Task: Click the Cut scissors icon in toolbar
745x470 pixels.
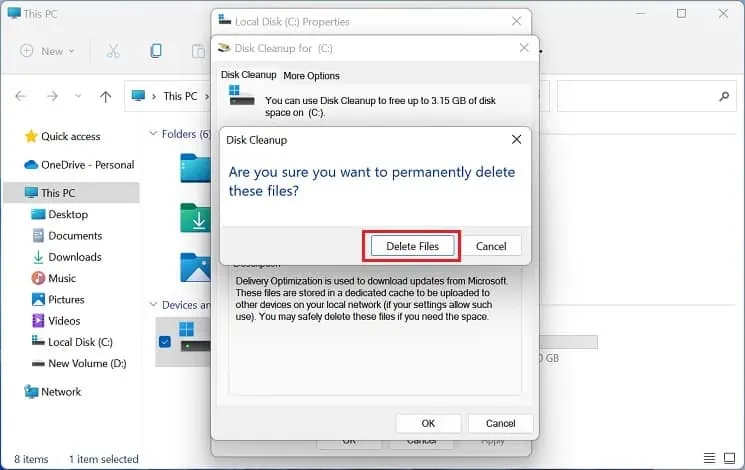Action: pos(113,51)
